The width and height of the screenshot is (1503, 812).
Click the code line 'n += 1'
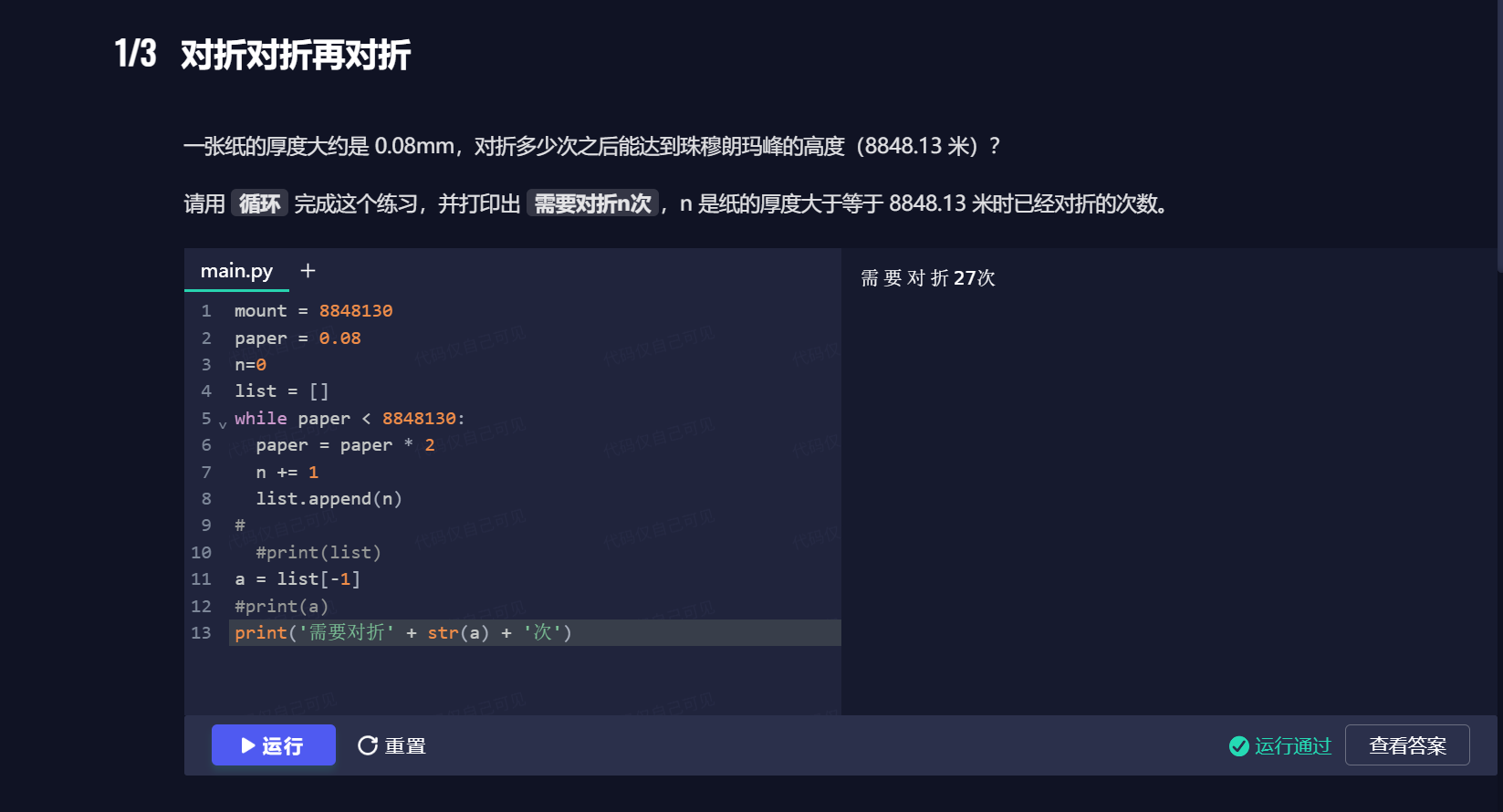point(287,473)
